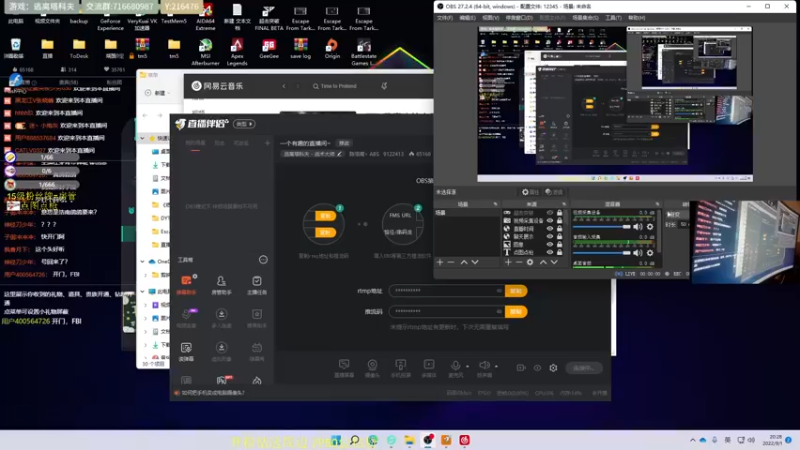
Task: Open the room manager assistant tool
Action: tap(221, 285)
